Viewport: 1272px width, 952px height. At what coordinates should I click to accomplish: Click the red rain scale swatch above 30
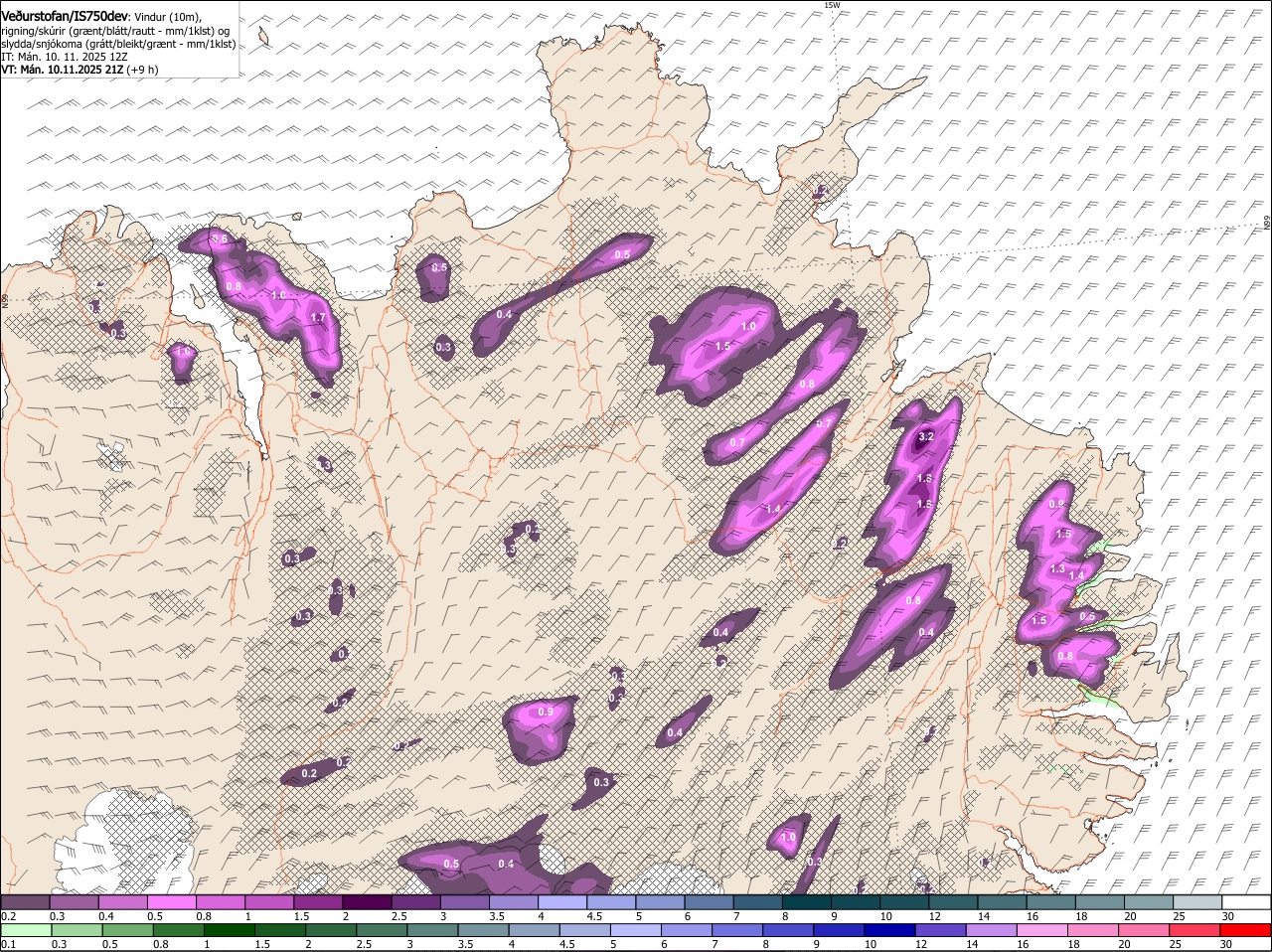(1246, 930)
